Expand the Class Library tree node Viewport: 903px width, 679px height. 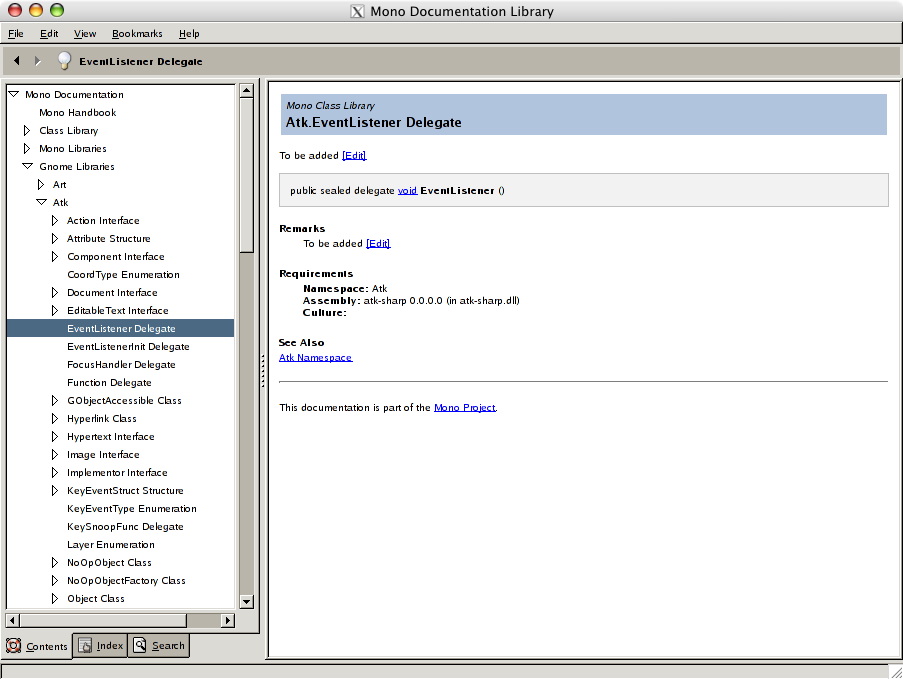(26, 131)
